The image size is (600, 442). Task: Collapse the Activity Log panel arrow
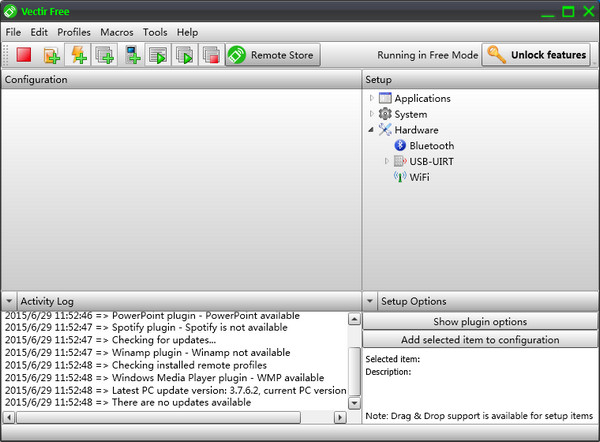[x=9, y=301]
